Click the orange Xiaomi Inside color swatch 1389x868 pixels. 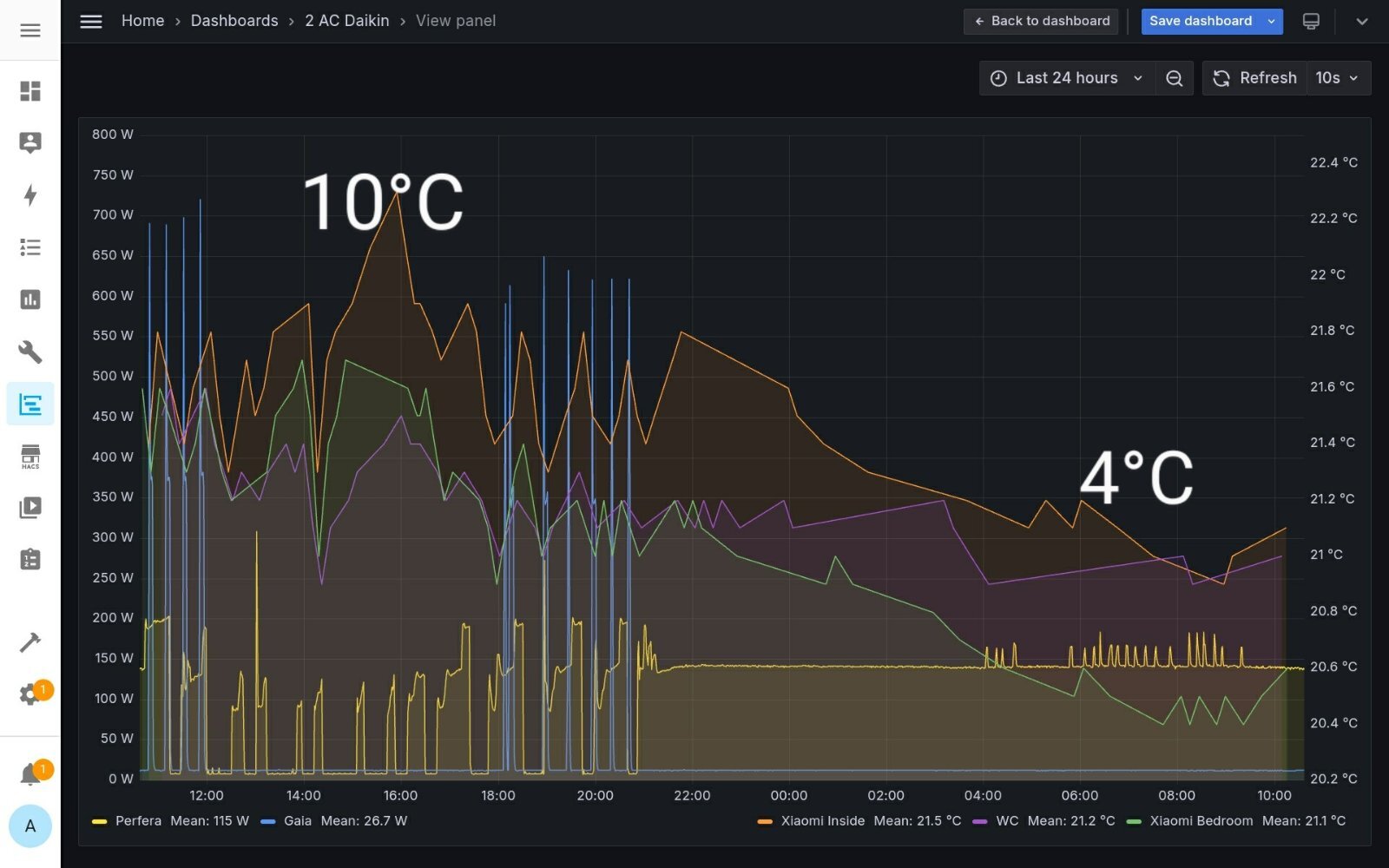click(765, 821)
